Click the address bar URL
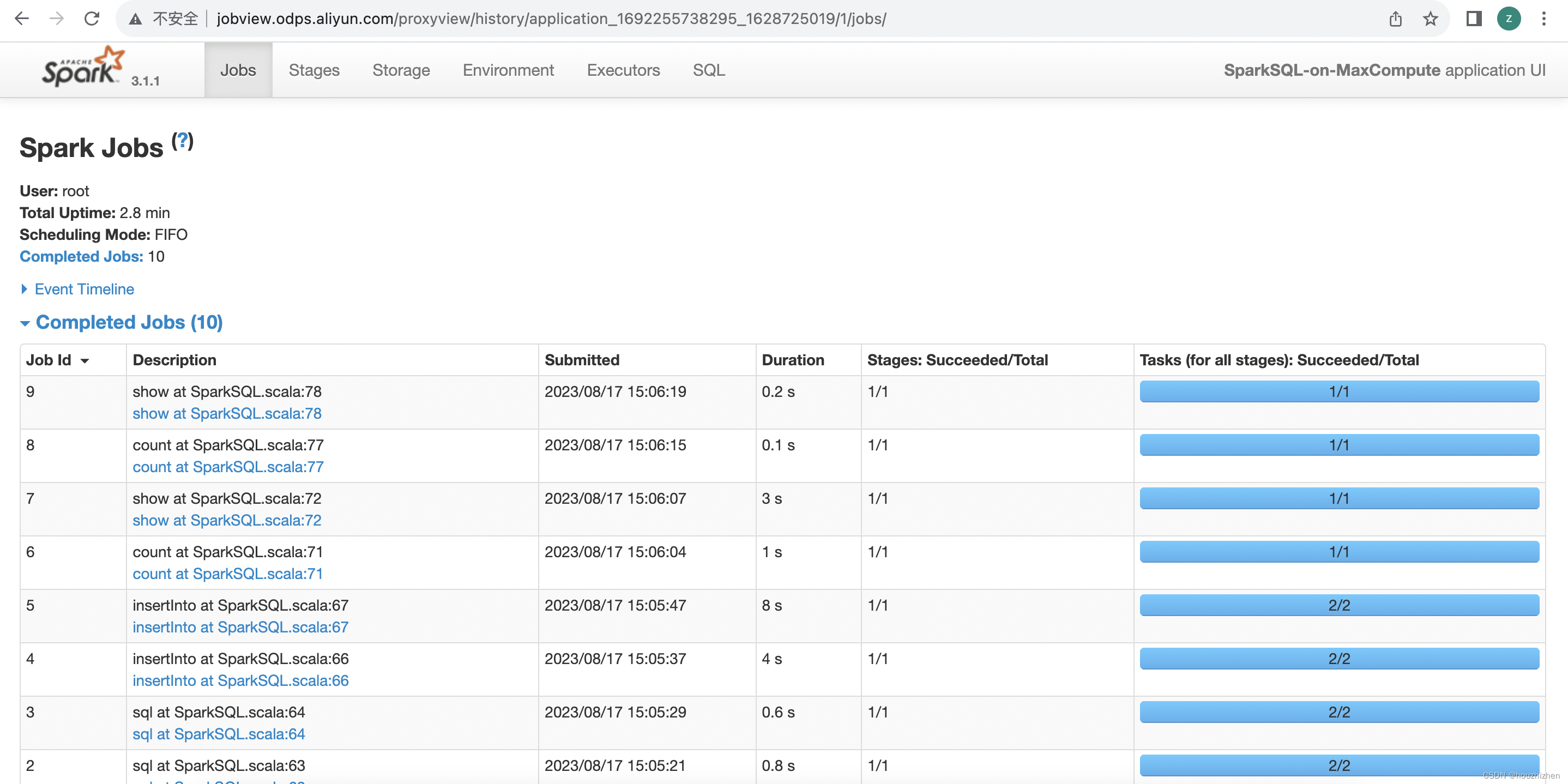The image size is (1568, 784). [551, 19]
